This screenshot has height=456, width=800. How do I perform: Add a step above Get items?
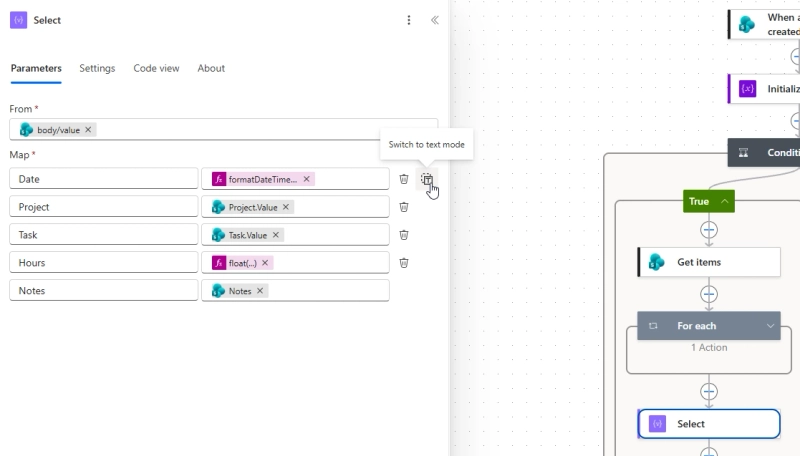coord(709,230)
